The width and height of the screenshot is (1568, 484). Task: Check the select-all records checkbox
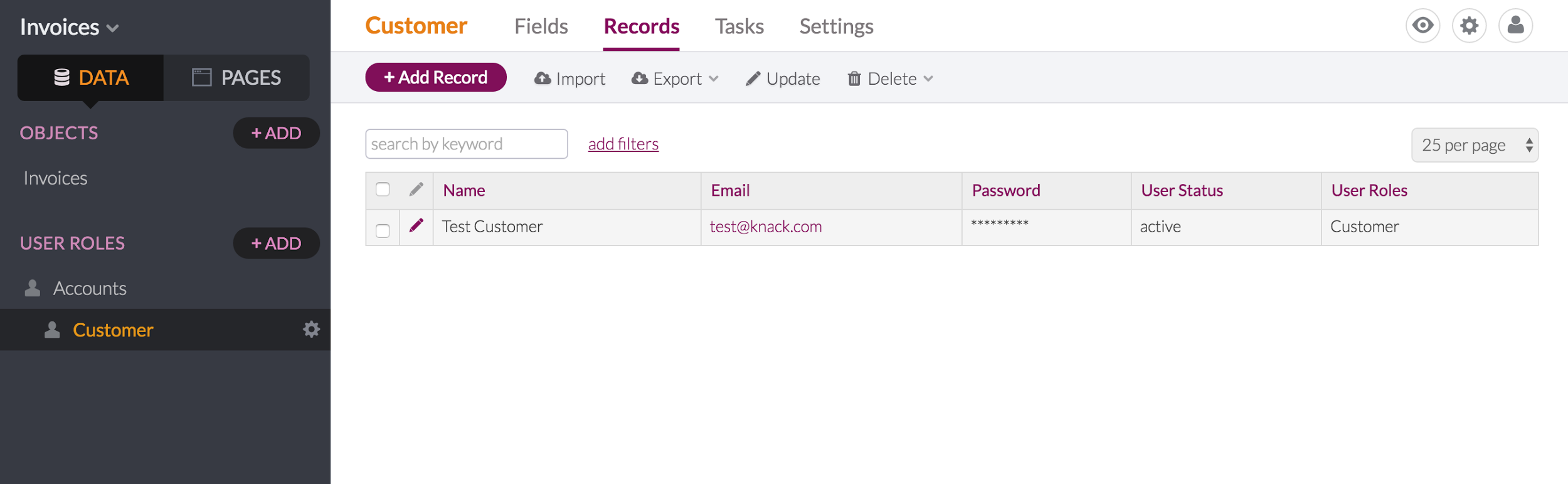point(383,190)
